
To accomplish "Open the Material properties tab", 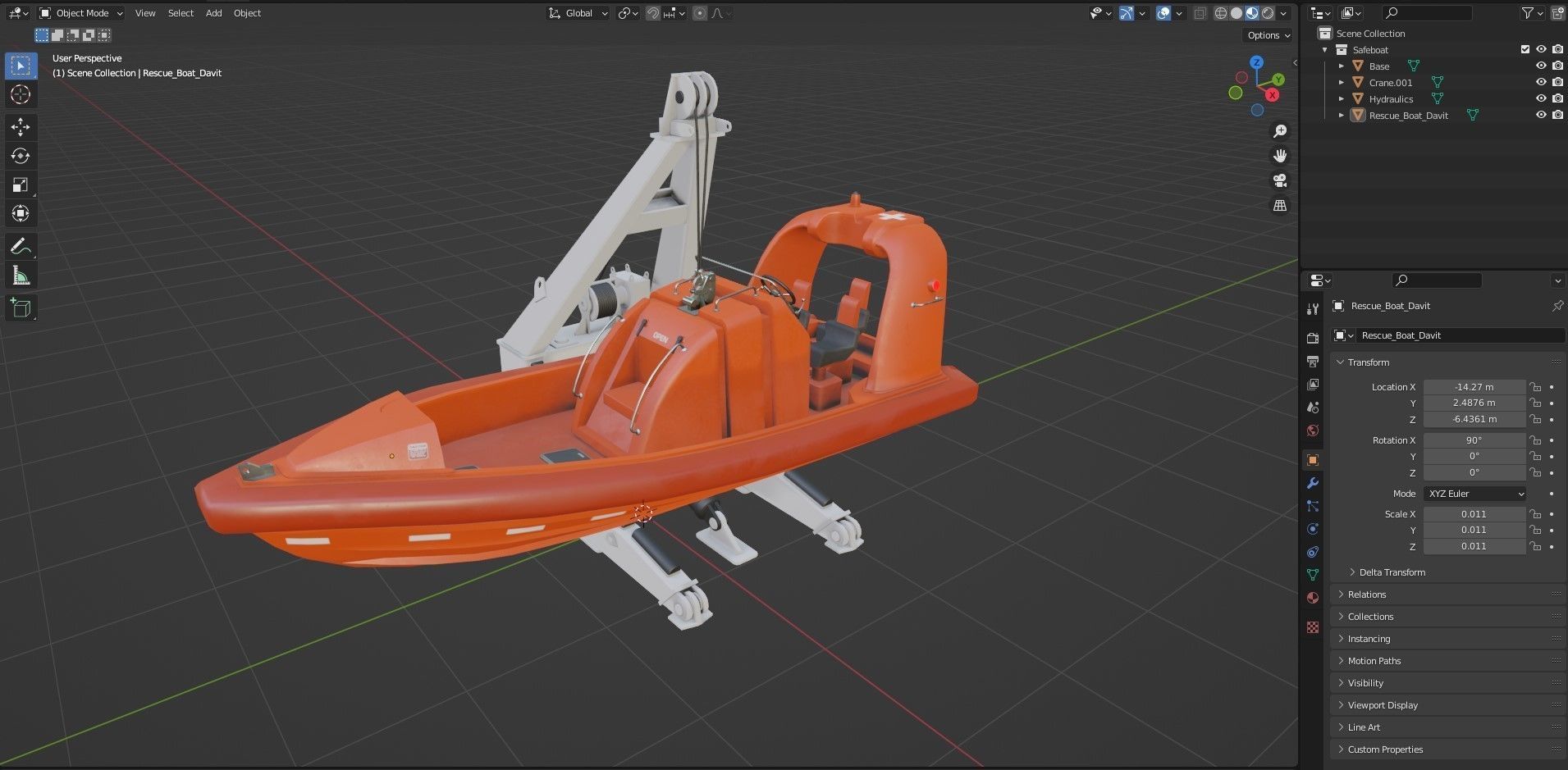I will [1312, 598].
